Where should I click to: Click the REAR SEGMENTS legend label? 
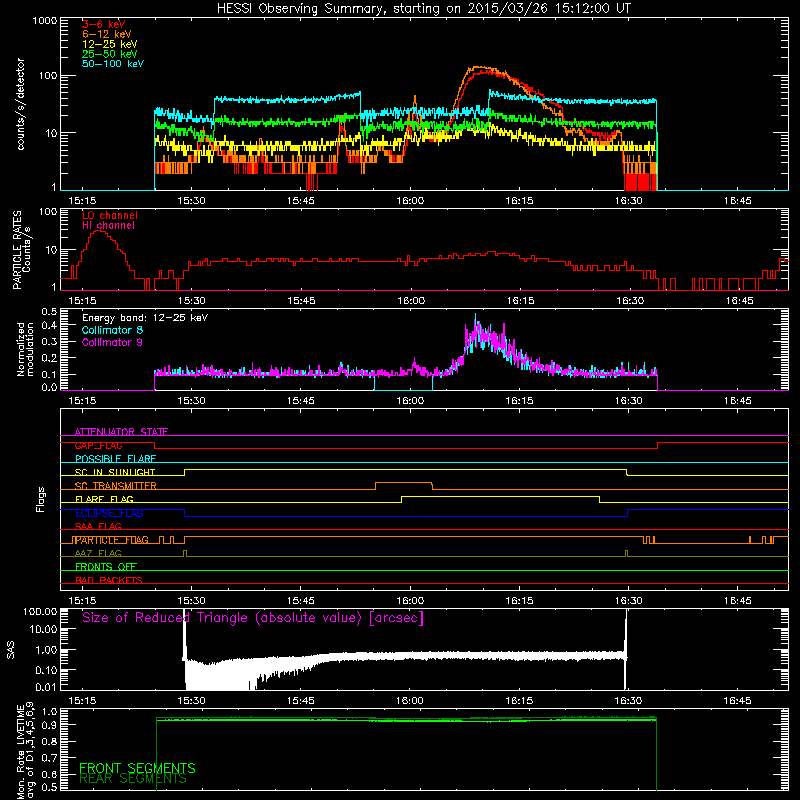tap(133, 779)
